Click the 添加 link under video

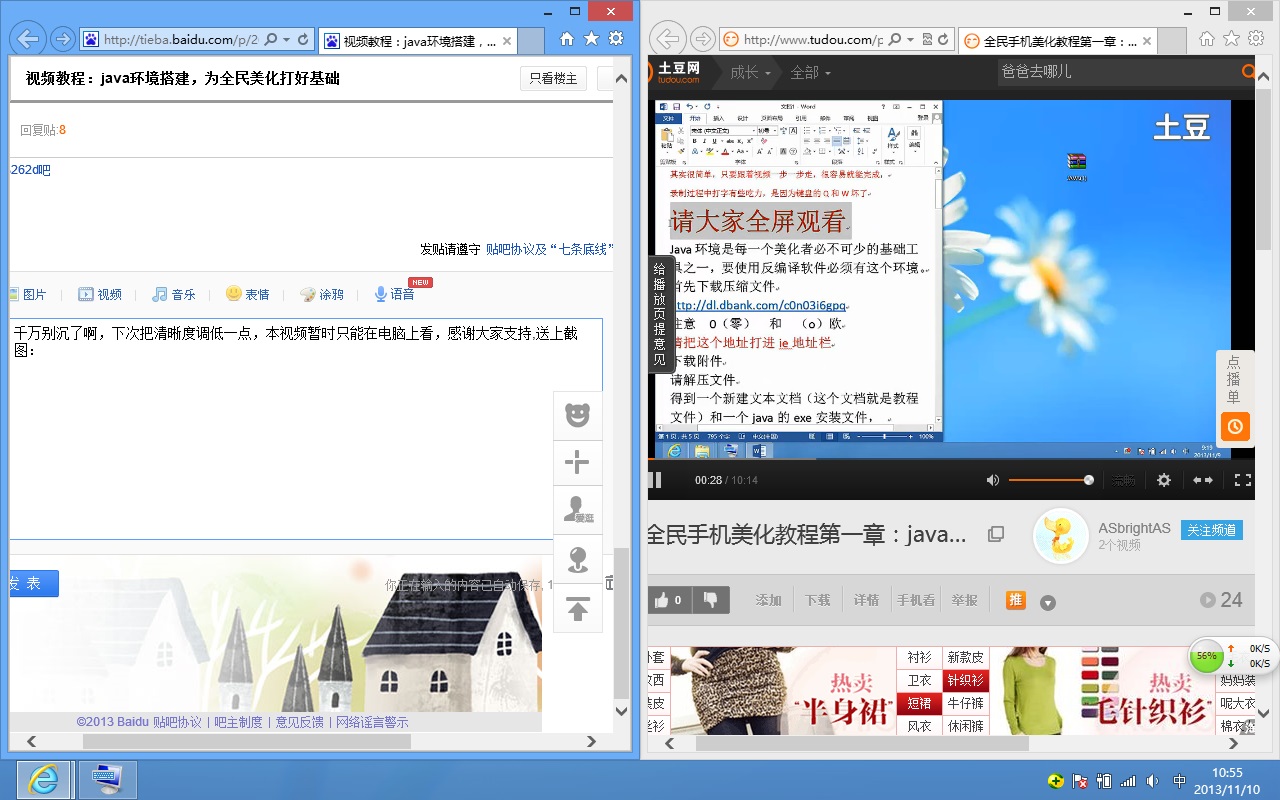point(769,600)
